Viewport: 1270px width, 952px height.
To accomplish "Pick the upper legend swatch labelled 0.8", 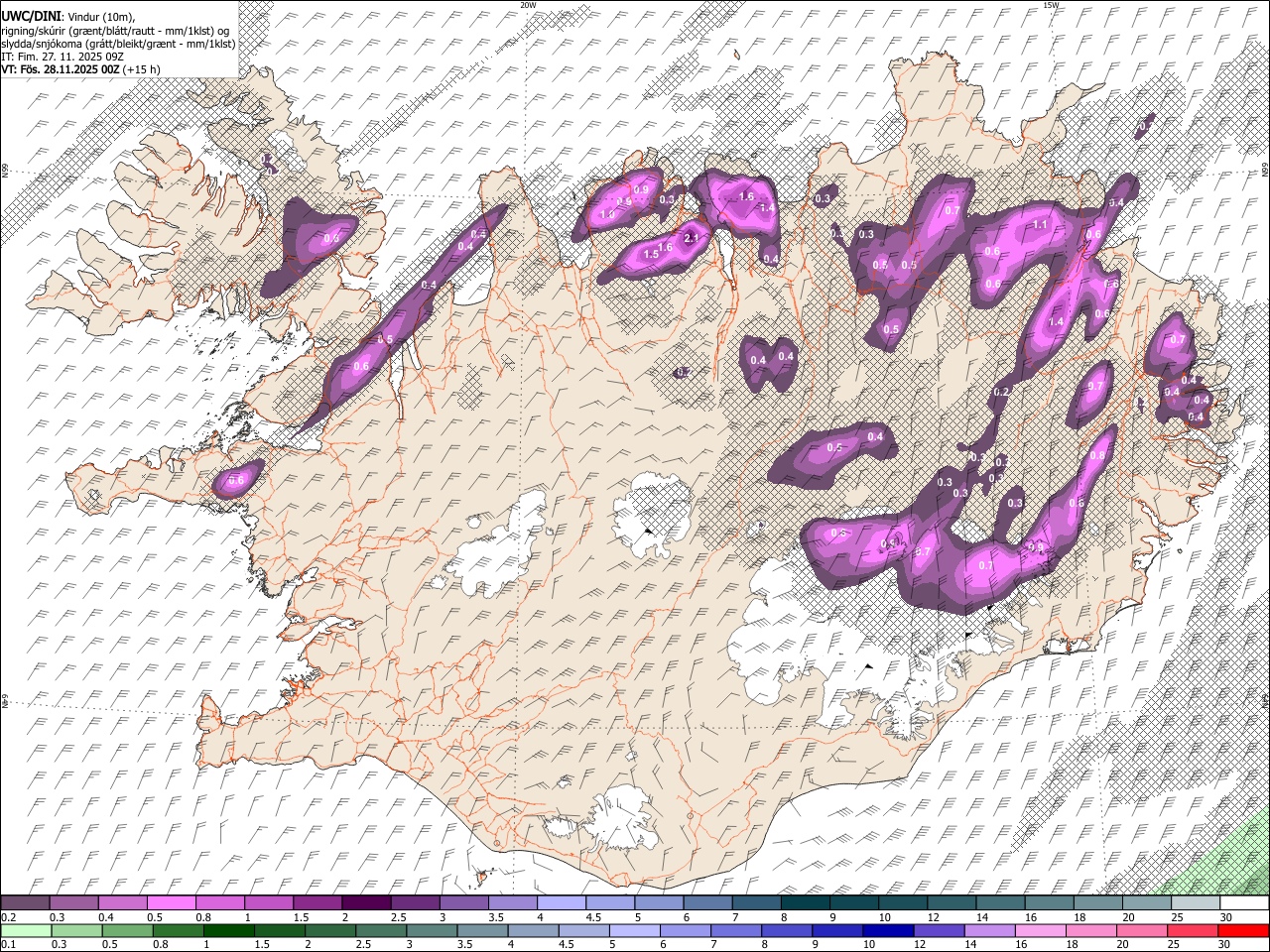I will (220, 903).
